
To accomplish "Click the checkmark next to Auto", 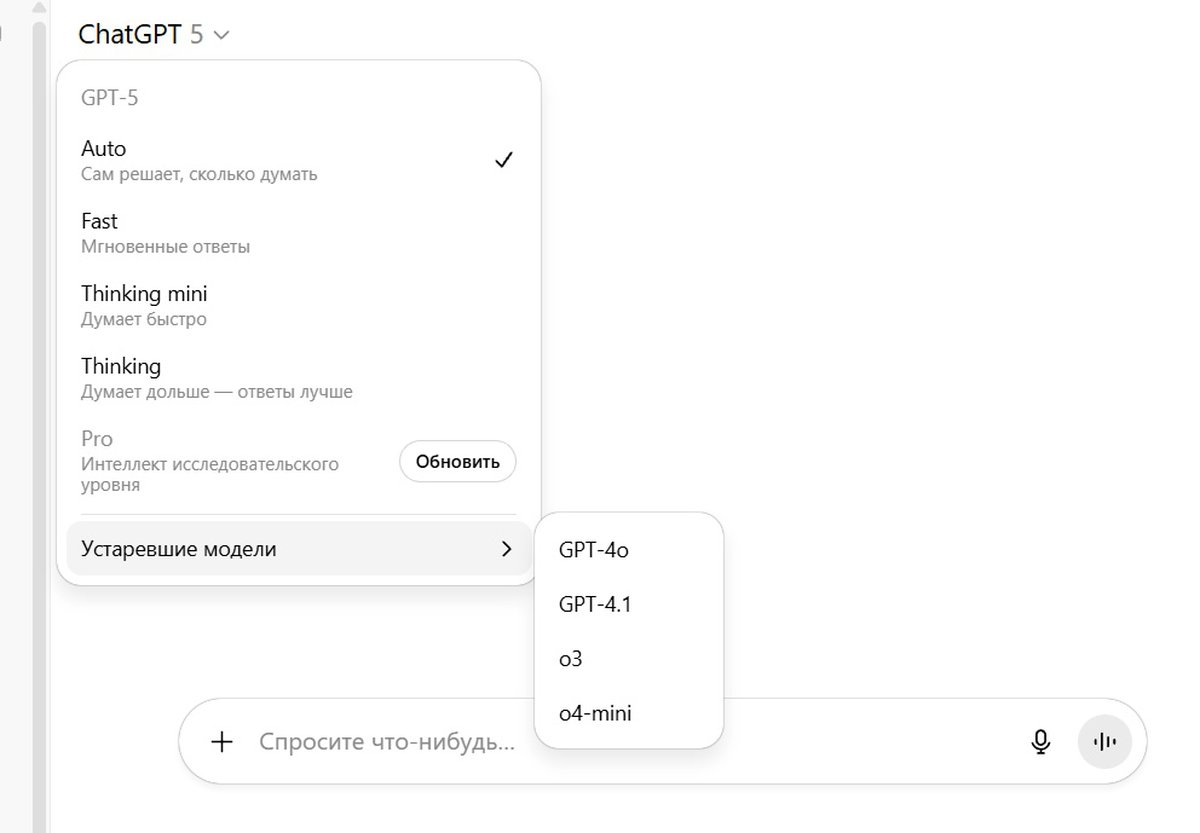I will point(504,160).
